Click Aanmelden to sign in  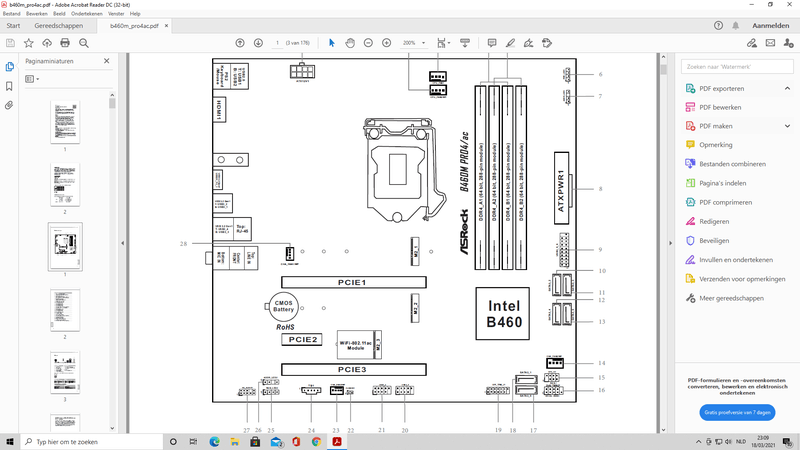[x=770, y=26]
